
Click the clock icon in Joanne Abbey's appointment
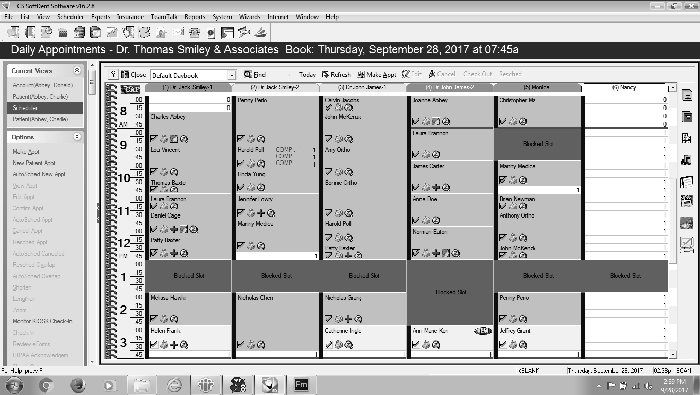[446, 121]
